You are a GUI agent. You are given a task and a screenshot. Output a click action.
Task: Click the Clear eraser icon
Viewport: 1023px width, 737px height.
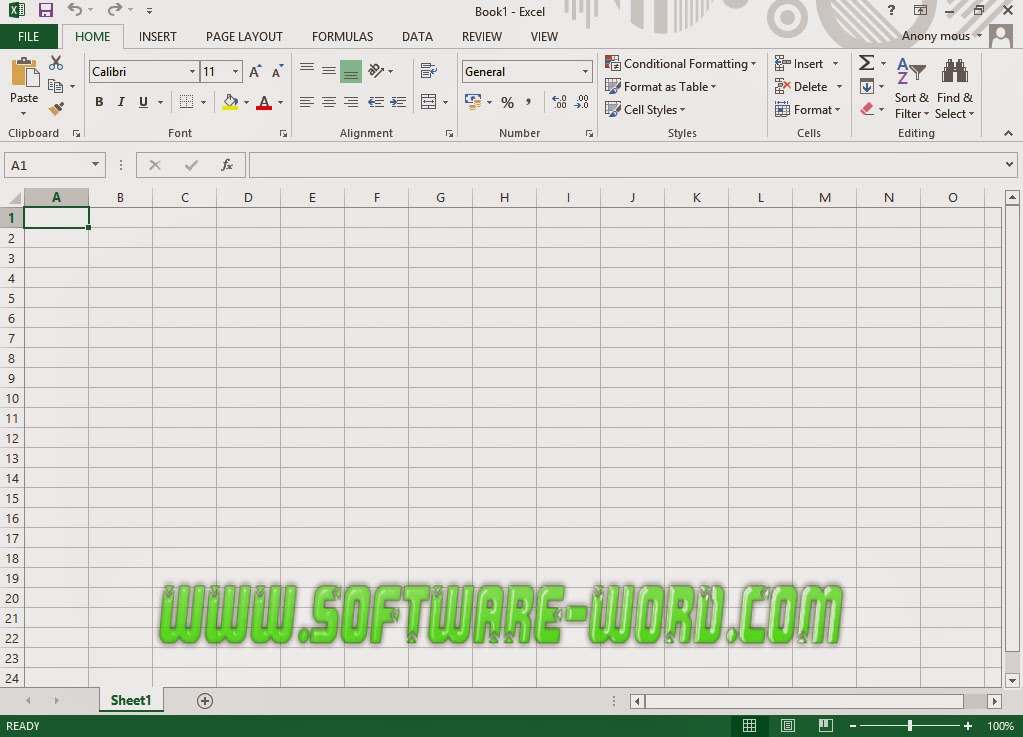[867, 109]
